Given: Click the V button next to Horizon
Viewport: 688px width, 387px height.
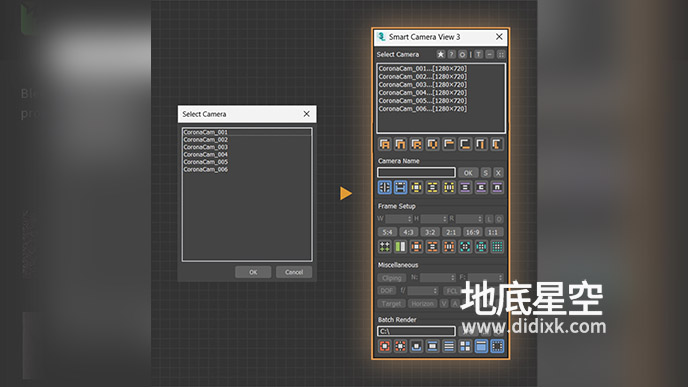Looking at the screenshot, I should click(444, 304).
